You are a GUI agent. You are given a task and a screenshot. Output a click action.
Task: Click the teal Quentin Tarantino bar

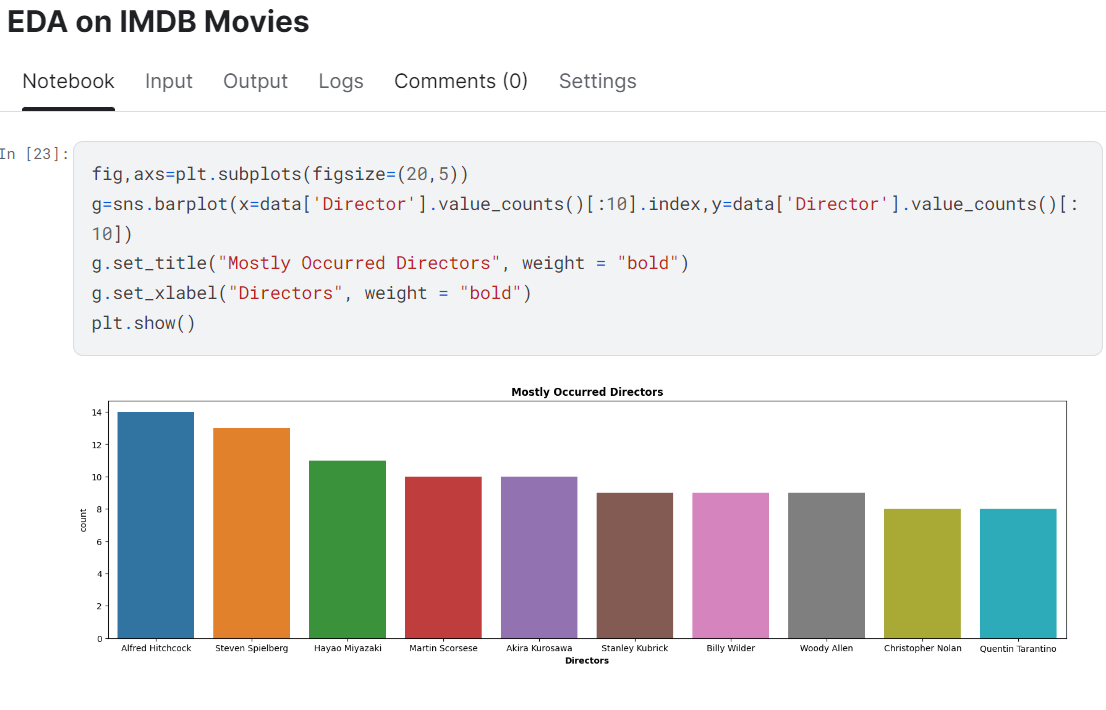1018,574
